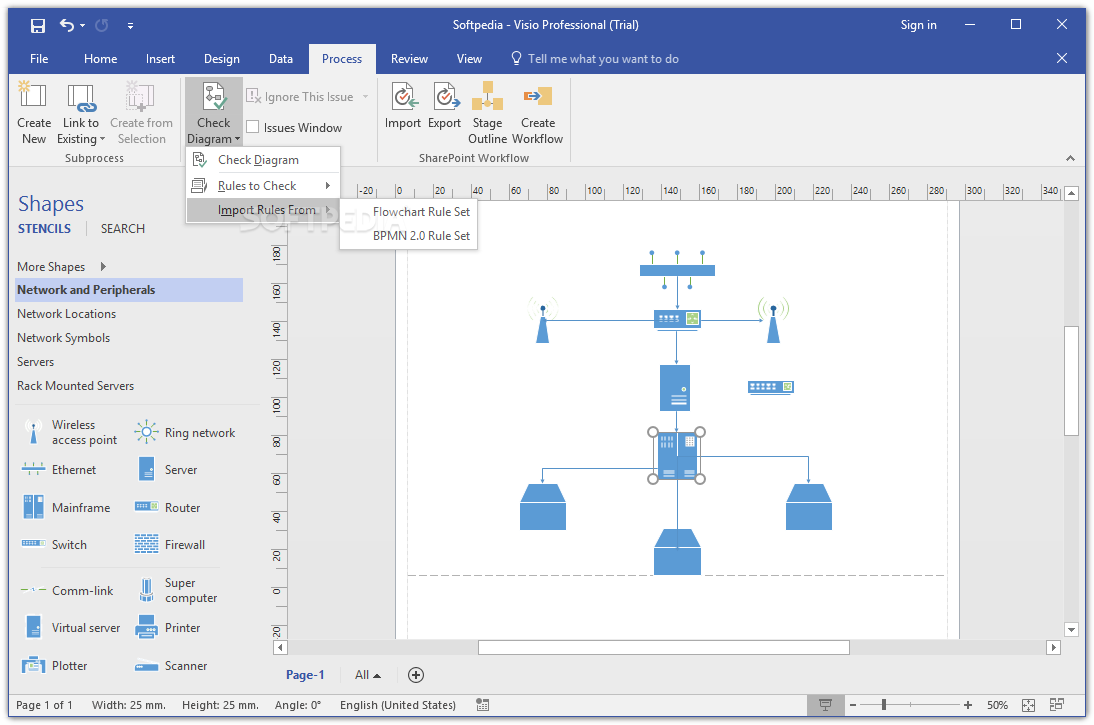Click the zoom in plus button

coord(968,705)
